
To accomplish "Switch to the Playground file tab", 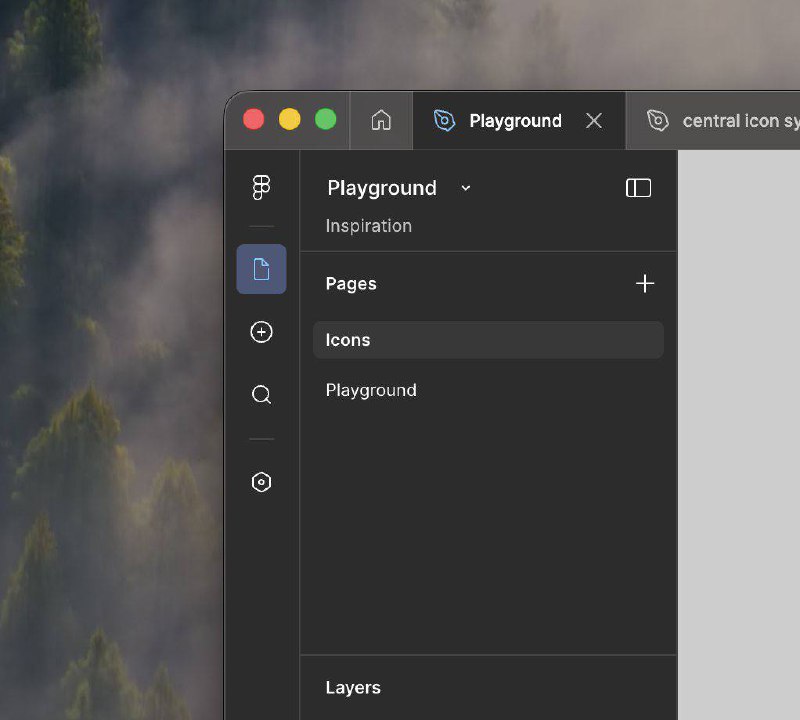I will (x=515, y=121).
